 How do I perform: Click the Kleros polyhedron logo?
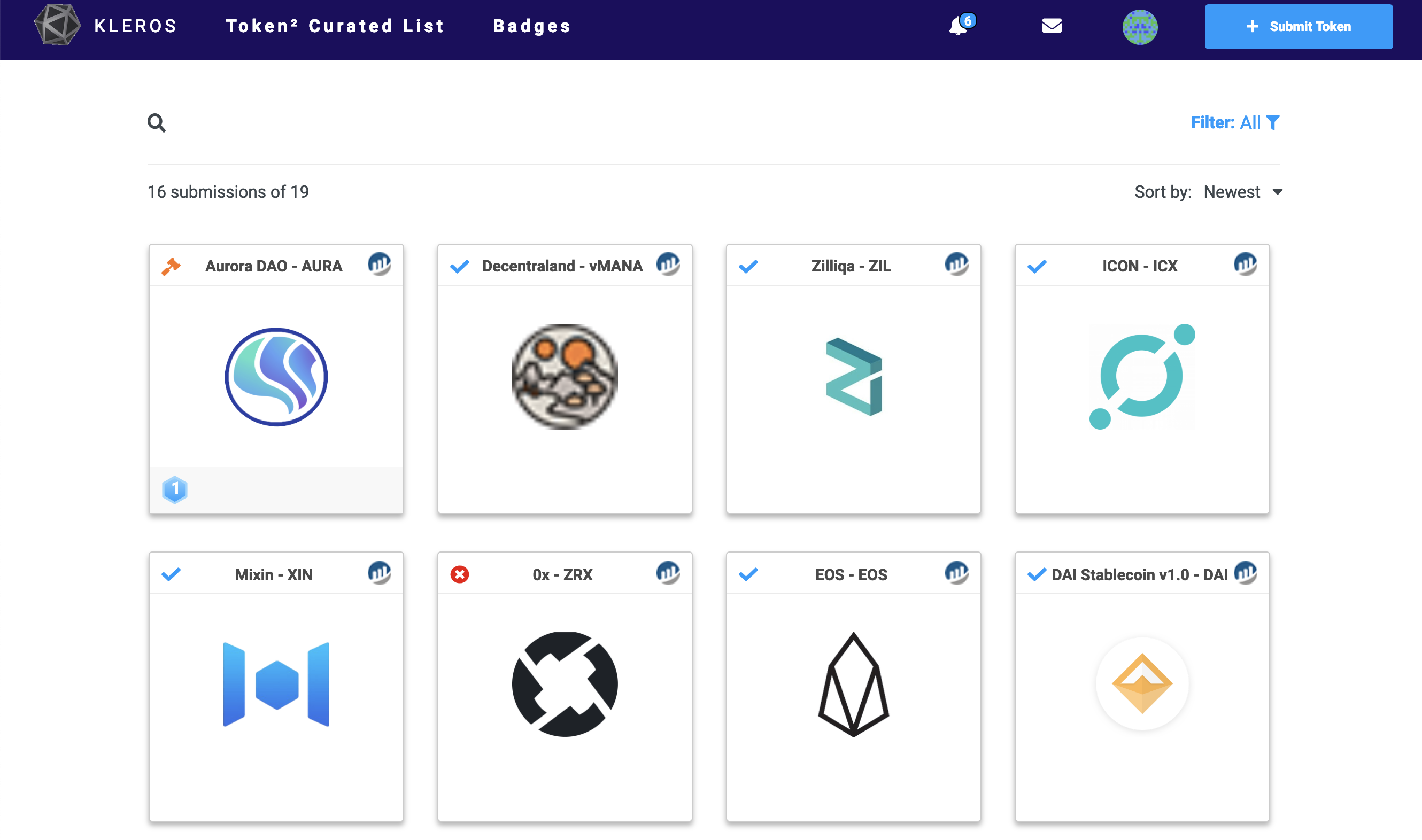click(57, 25)
